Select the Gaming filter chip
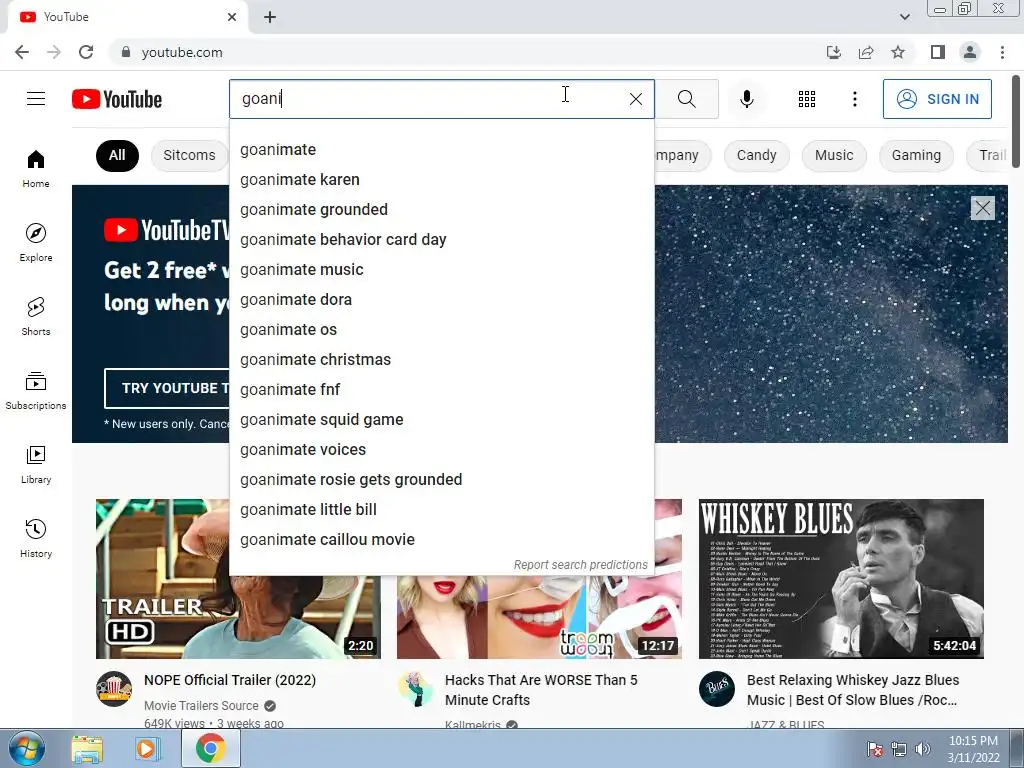 [x=916, y=155]
